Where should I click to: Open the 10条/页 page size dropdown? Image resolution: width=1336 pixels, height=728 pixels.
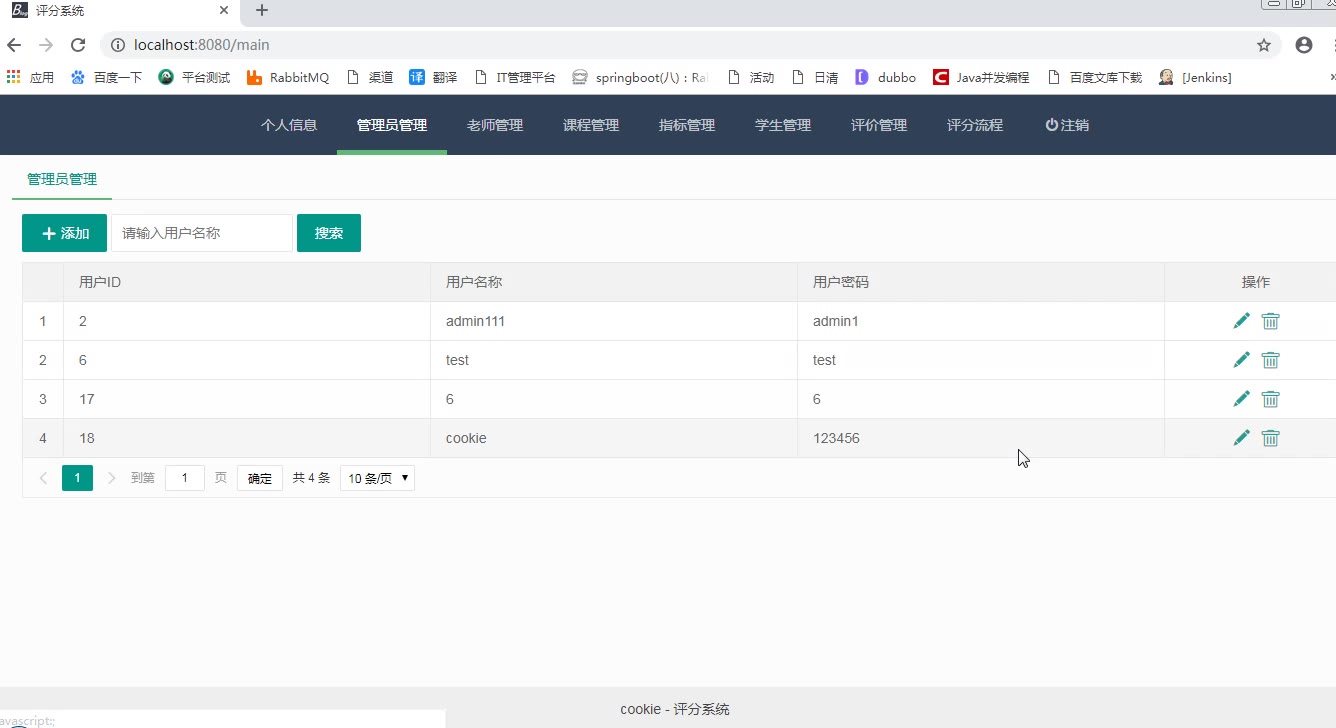[377, 478]
